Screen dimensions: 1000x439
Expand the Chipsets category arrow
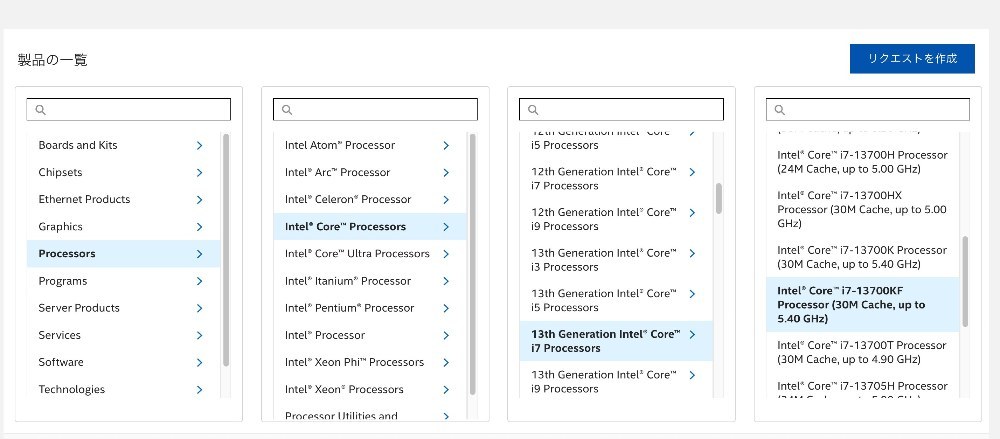click(x=200, y=172)
